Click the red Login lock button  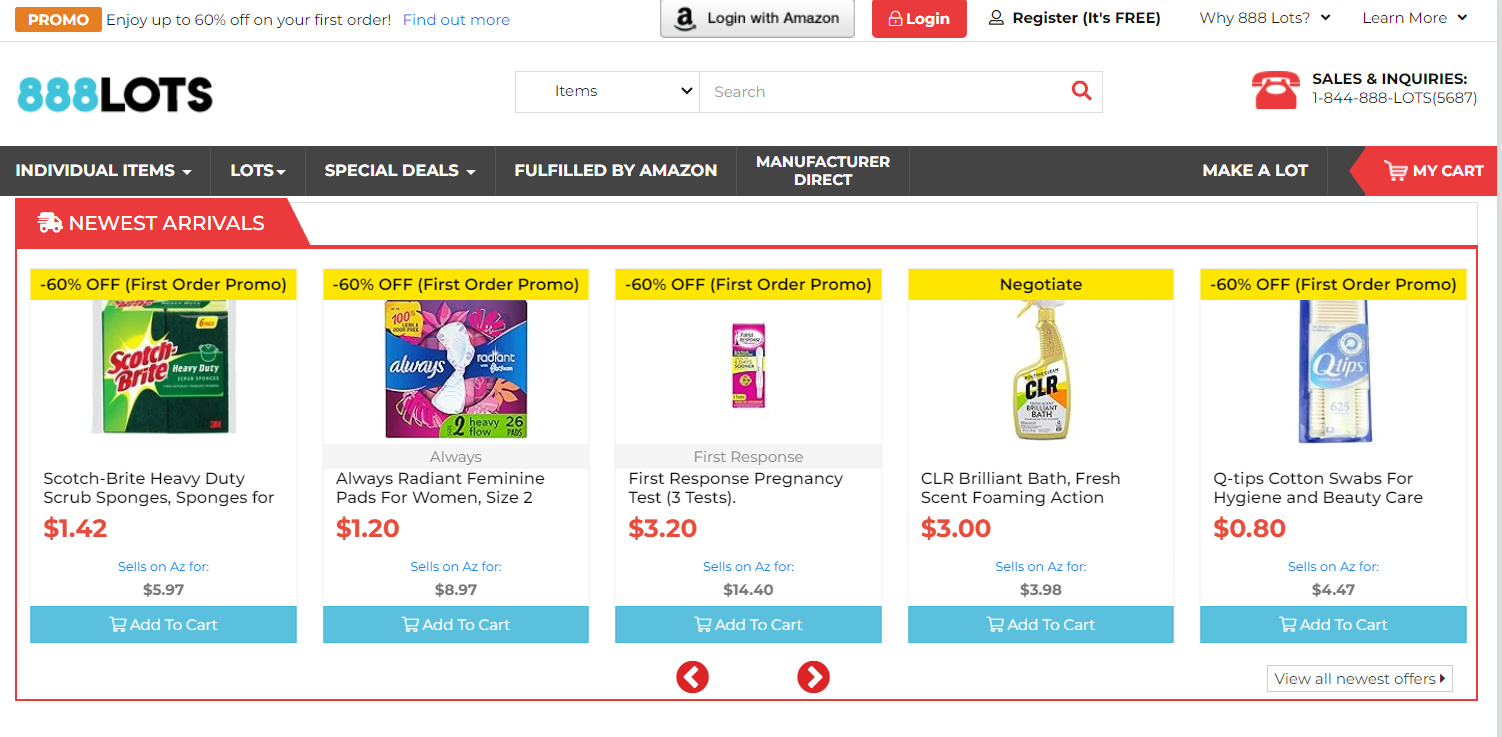tap(918, 19)
